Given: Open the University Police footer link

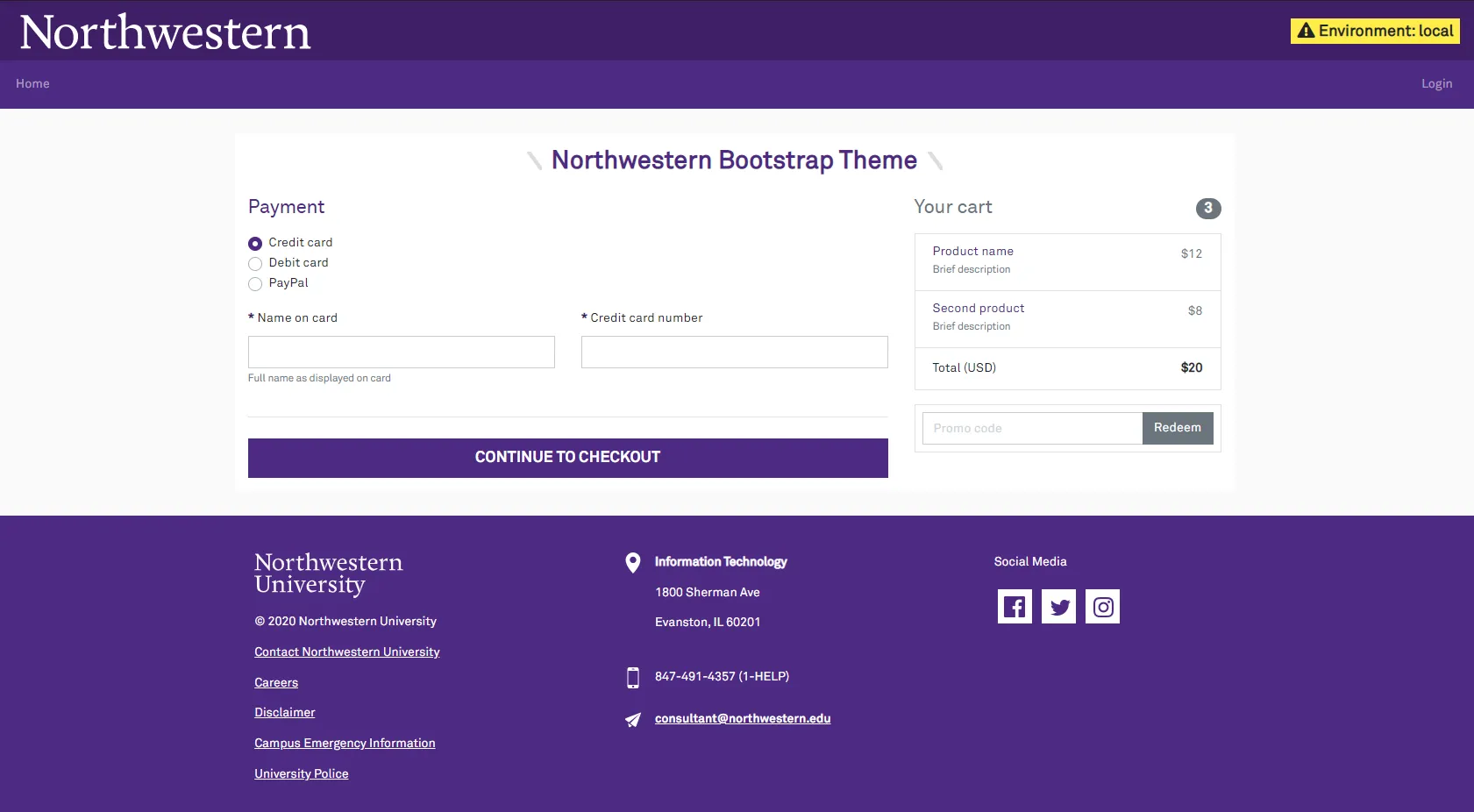Looking at the screenshot, I should [301, 774].
